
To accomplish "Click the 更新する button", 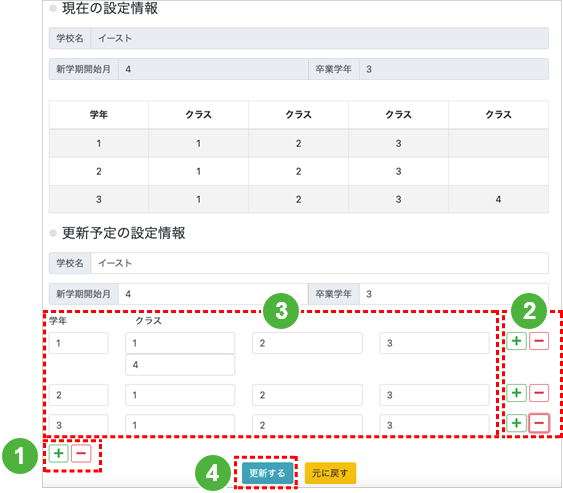I will tap(267, 473).
